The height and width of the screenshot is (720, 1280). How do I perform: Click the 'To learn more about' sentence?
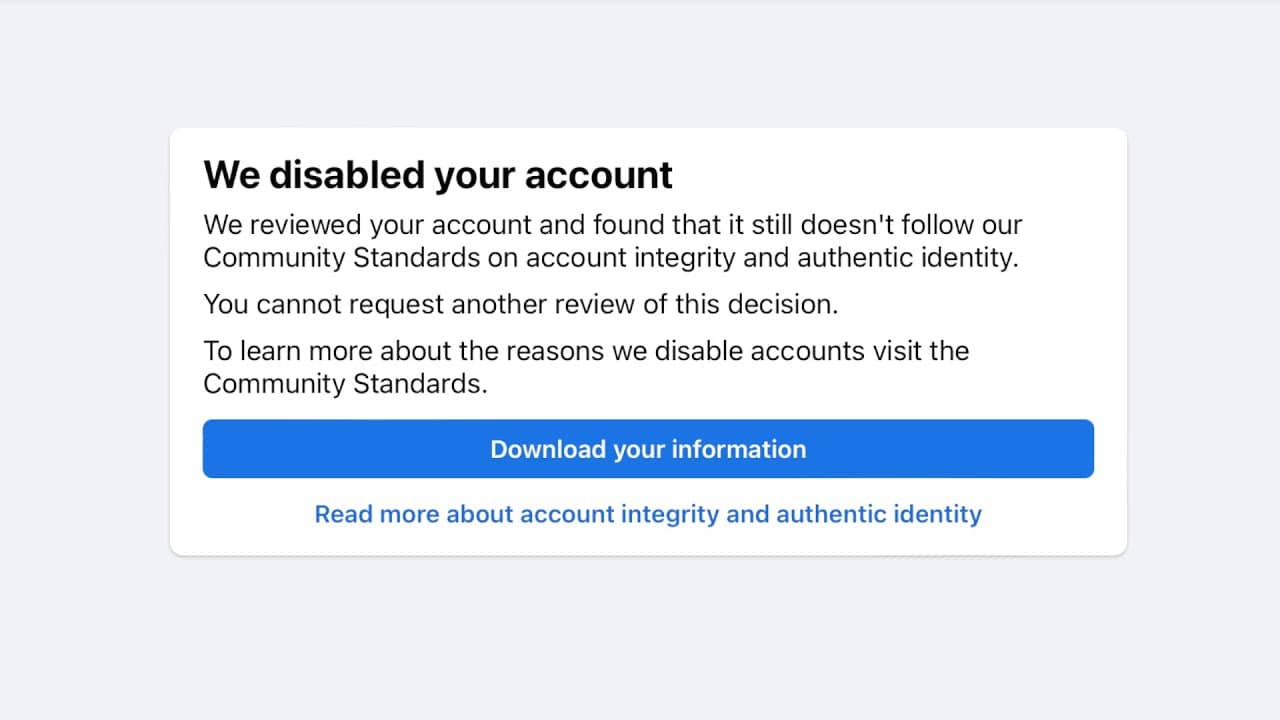pyautogui.click(x=585, y=367)
